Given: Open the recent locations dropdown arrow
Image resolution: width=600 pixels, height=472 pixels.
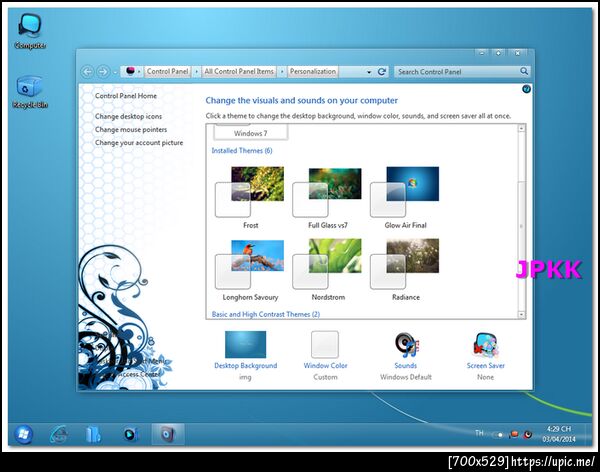Looking at the screenshot, I should pos(115,72).
